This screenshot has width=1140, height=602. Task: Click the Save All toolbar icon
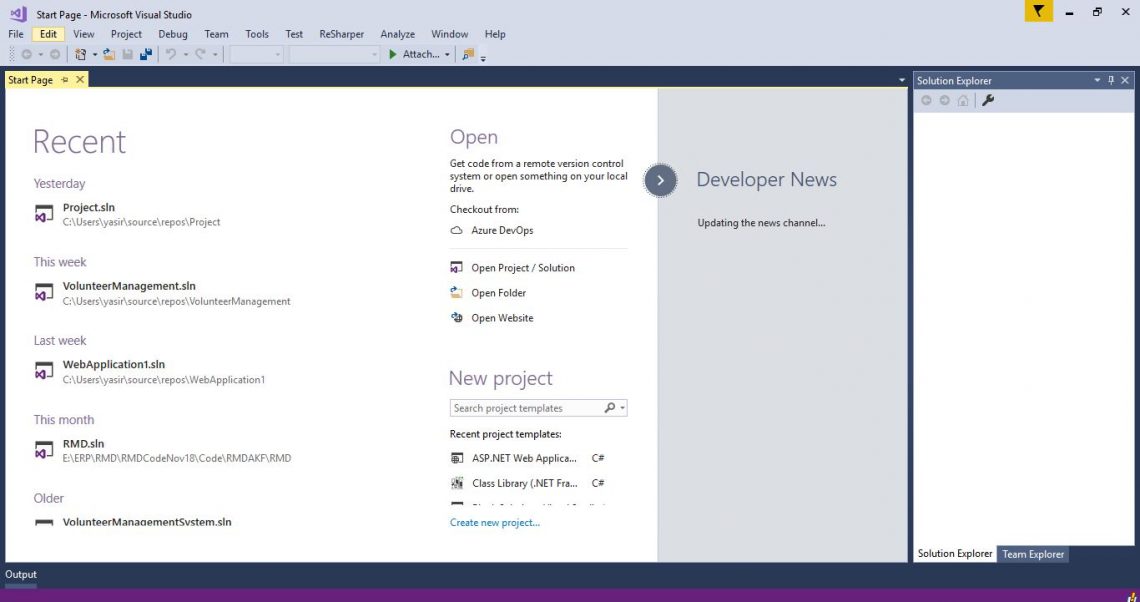[x=146, y=55]
